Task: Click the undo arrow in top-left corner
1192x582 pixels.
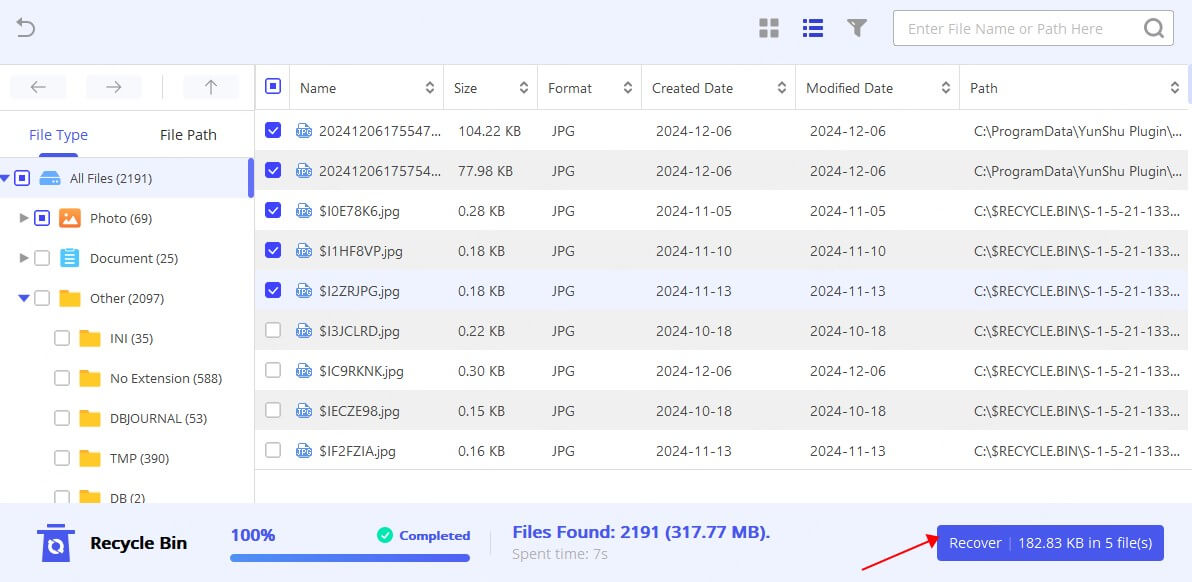Action: coord(25,28)
